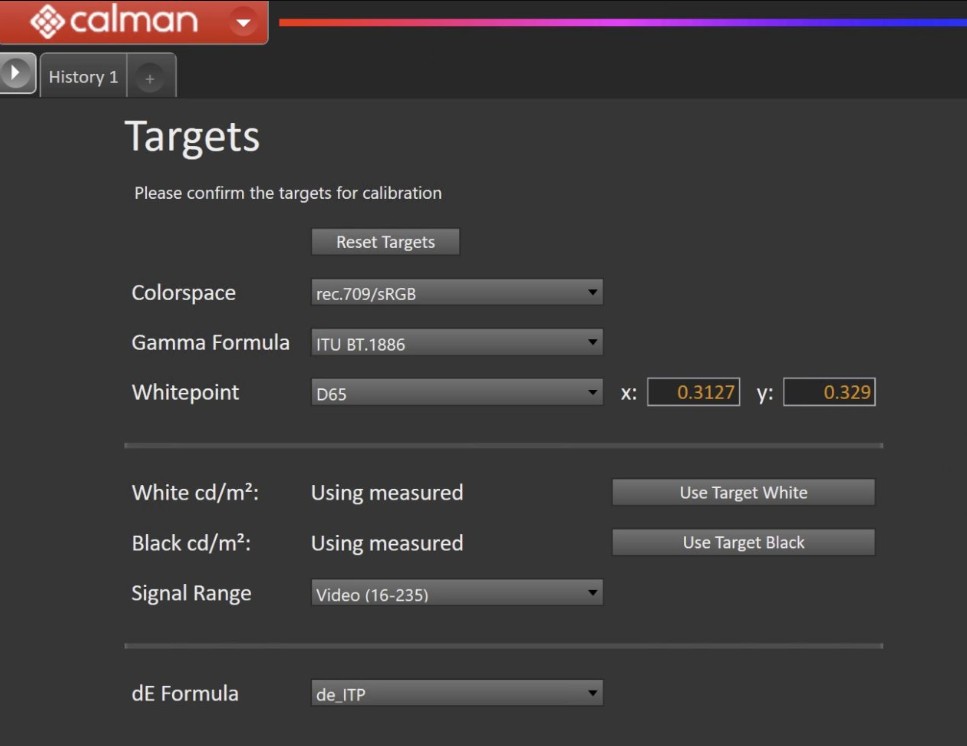Image resolution: width=967 pixels, height=746 pixels.
Task: Click the Targets page heading
Action: click(192, 137)
